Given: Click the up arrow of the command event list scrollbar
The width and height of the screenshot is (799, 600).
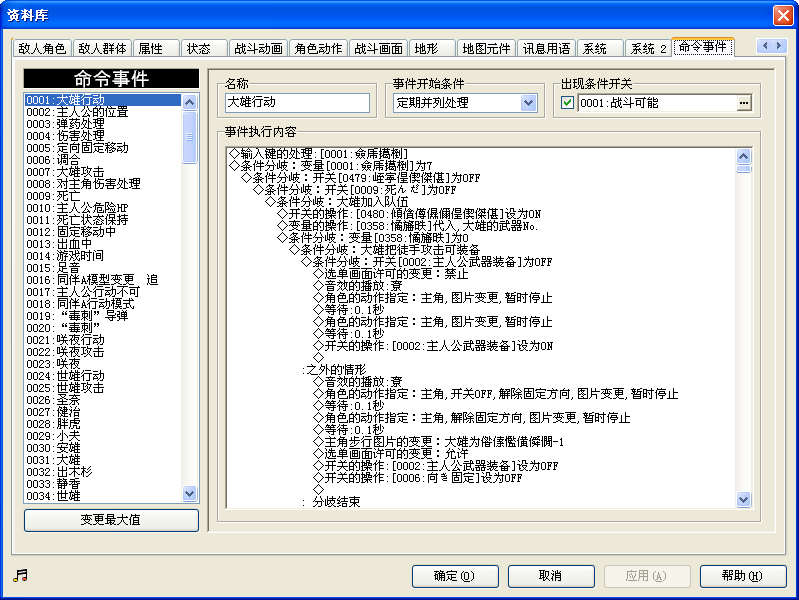Looking at the screenshot, I should [190, 101].
